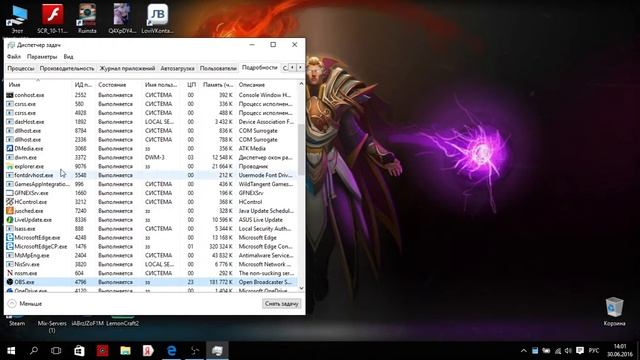Switch to the Пользователи tab
The height and width of the screenshot is (360, 640).
click(218, 68)
